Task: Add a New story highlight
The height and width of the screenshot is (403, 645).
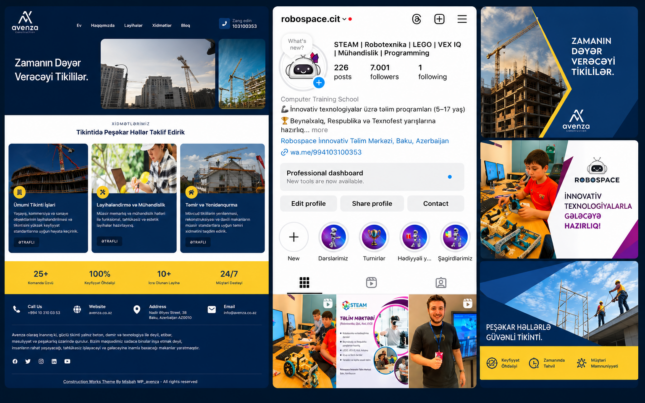Action: click(294, 237)
